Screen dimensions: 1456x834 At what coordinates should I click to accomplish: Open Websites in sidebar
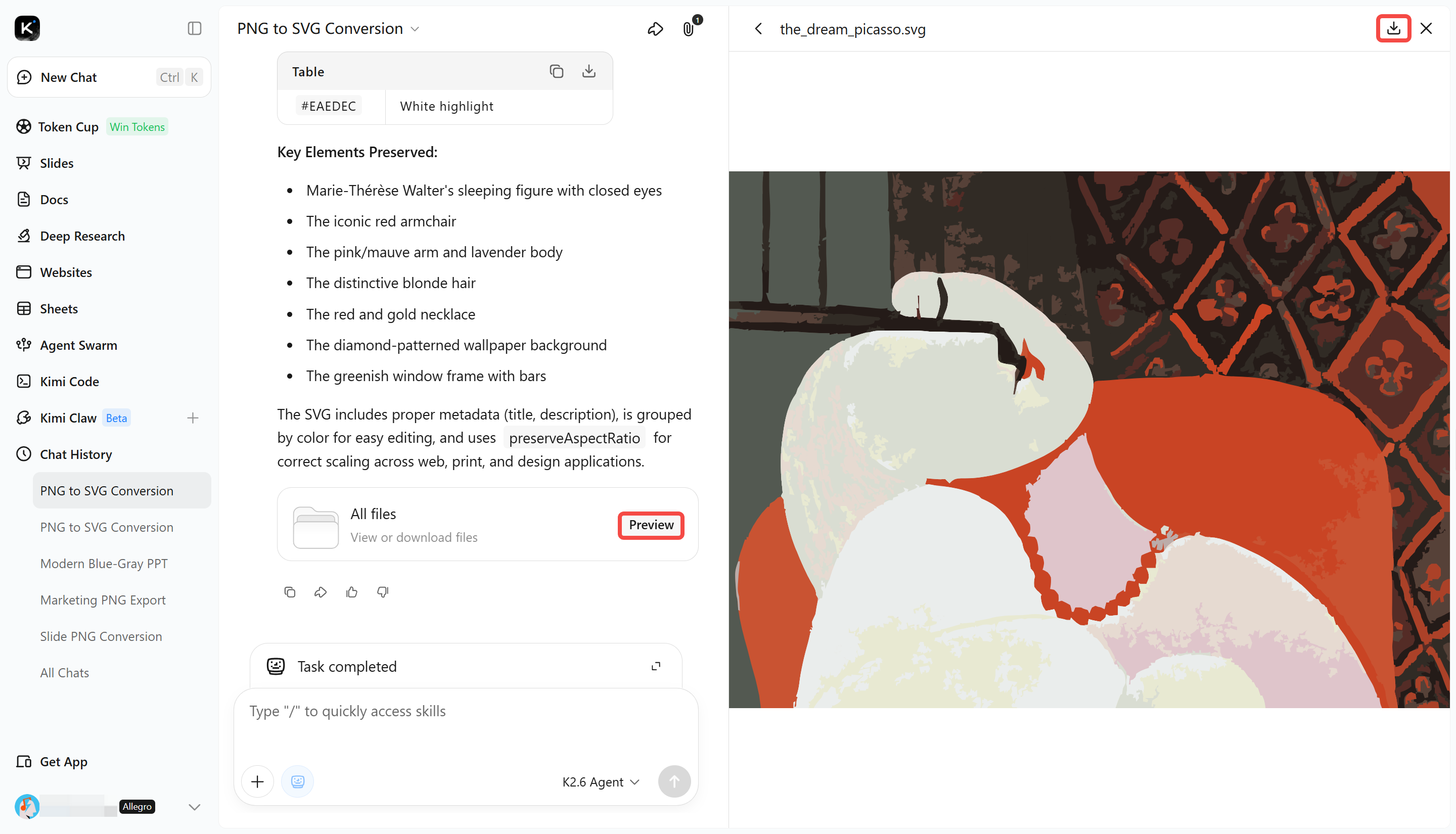pos(66,272)
